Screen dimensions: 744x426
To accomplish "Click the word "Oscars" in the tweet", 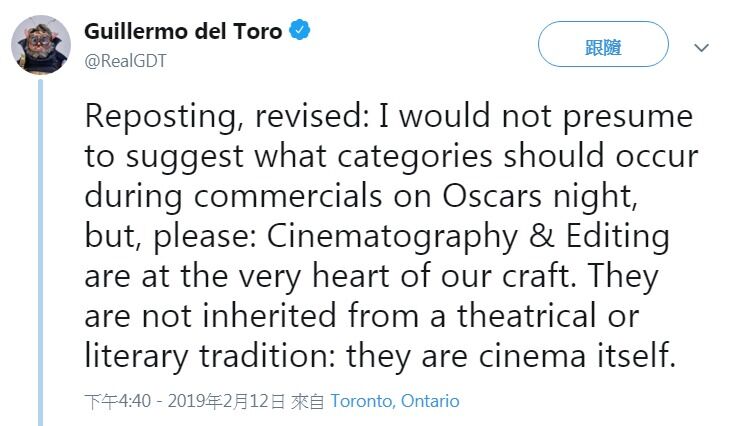I will (x=491, y=195).
